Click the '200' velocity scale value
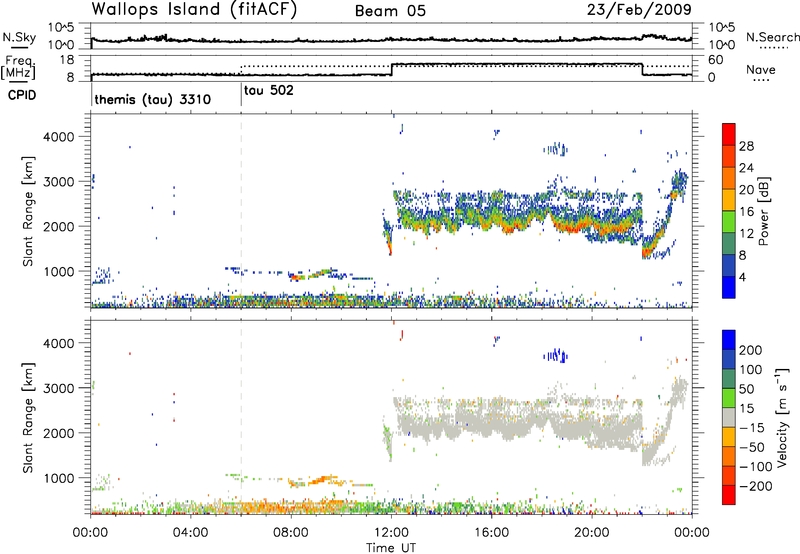 point(751,350)
